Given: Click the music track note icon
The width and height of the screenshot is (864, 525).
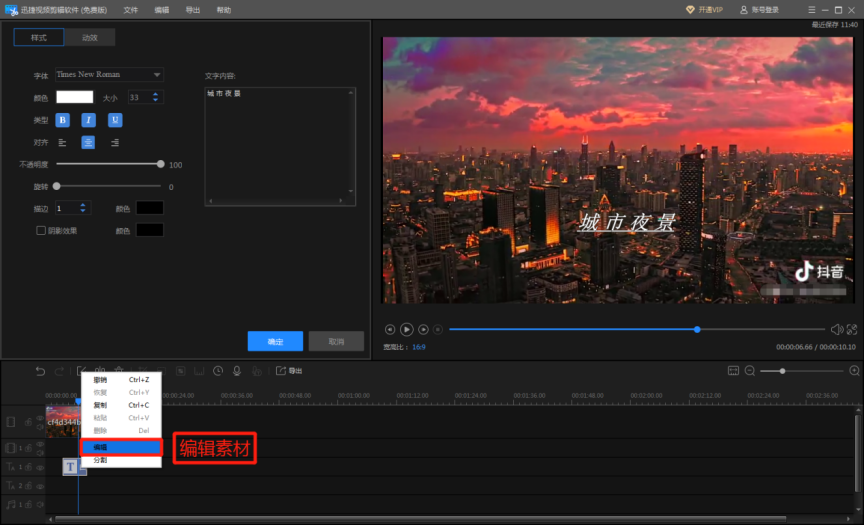Looking at the screenshot, I should click(10, 504).
